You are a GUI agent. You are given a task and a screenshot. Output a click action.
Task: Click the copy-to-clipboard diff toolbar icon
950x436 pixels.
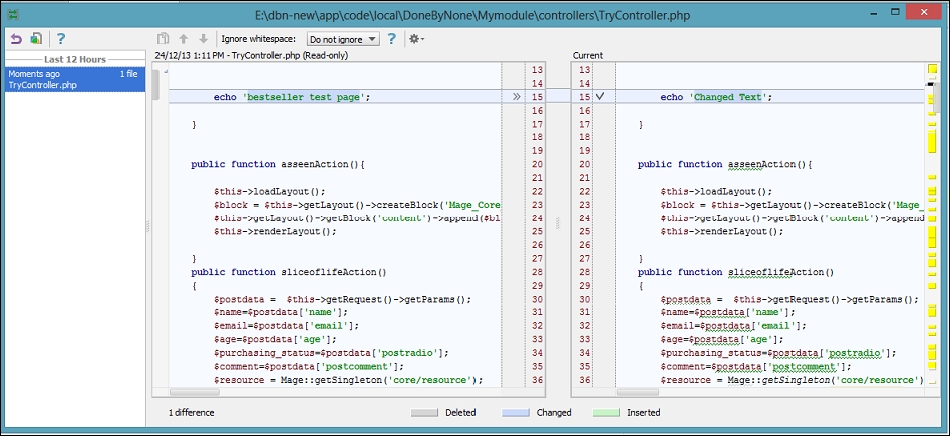(162, 39)
